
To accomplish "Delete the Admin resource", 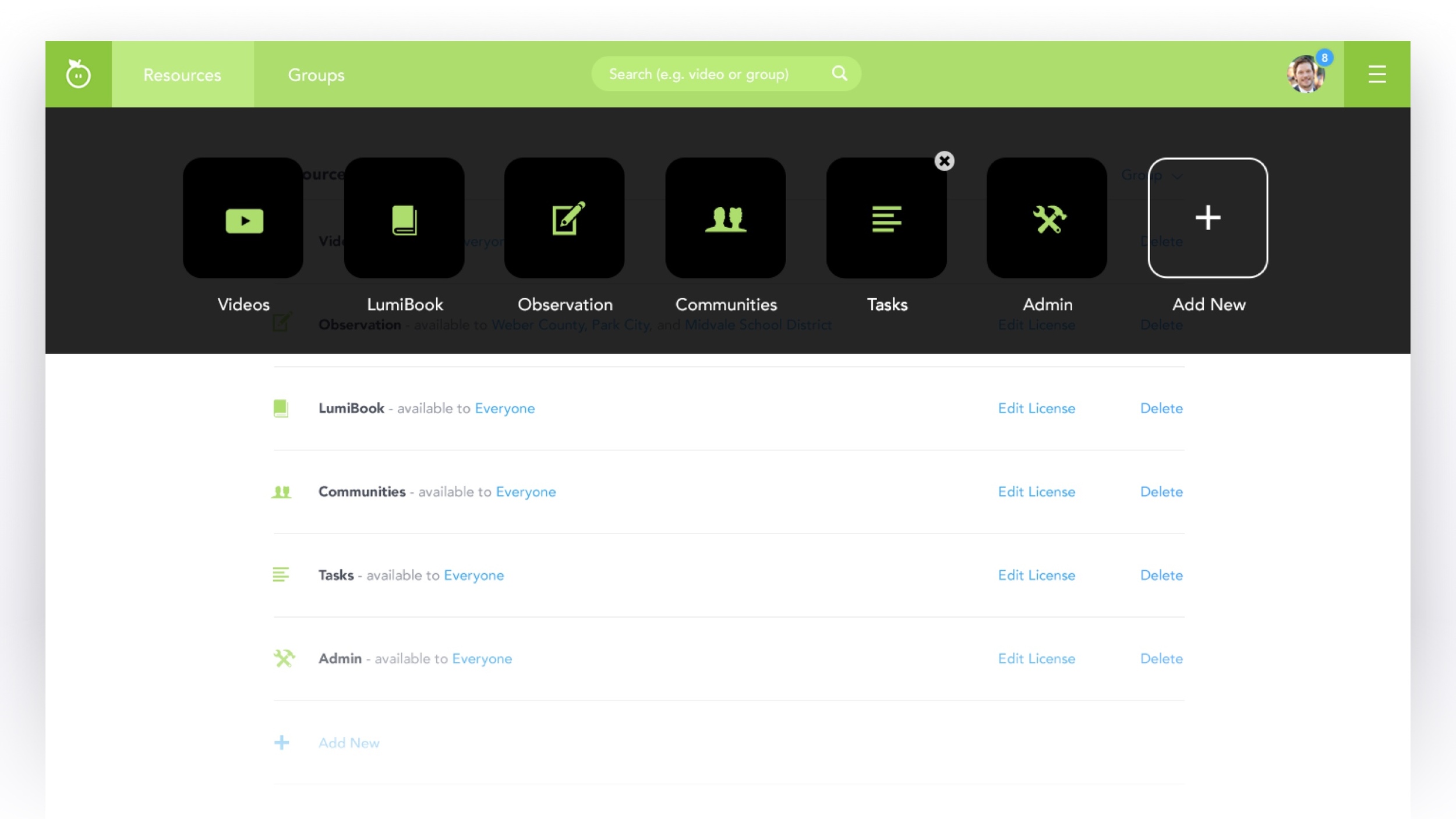I will click(x=1161, y=658).
